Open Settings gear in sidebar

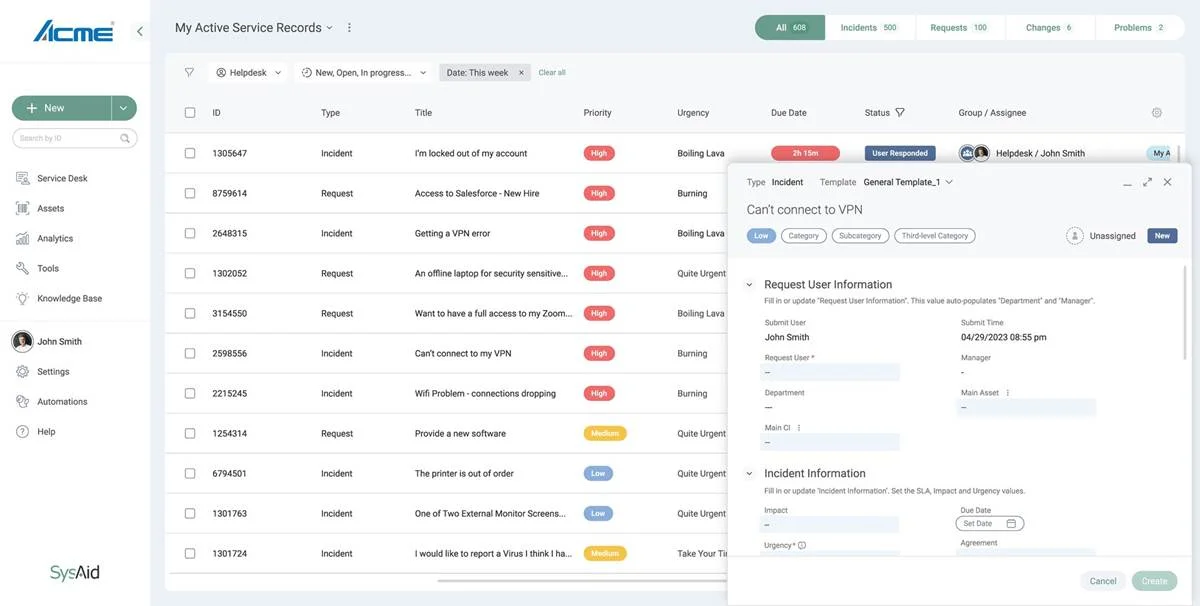[22, 371]
